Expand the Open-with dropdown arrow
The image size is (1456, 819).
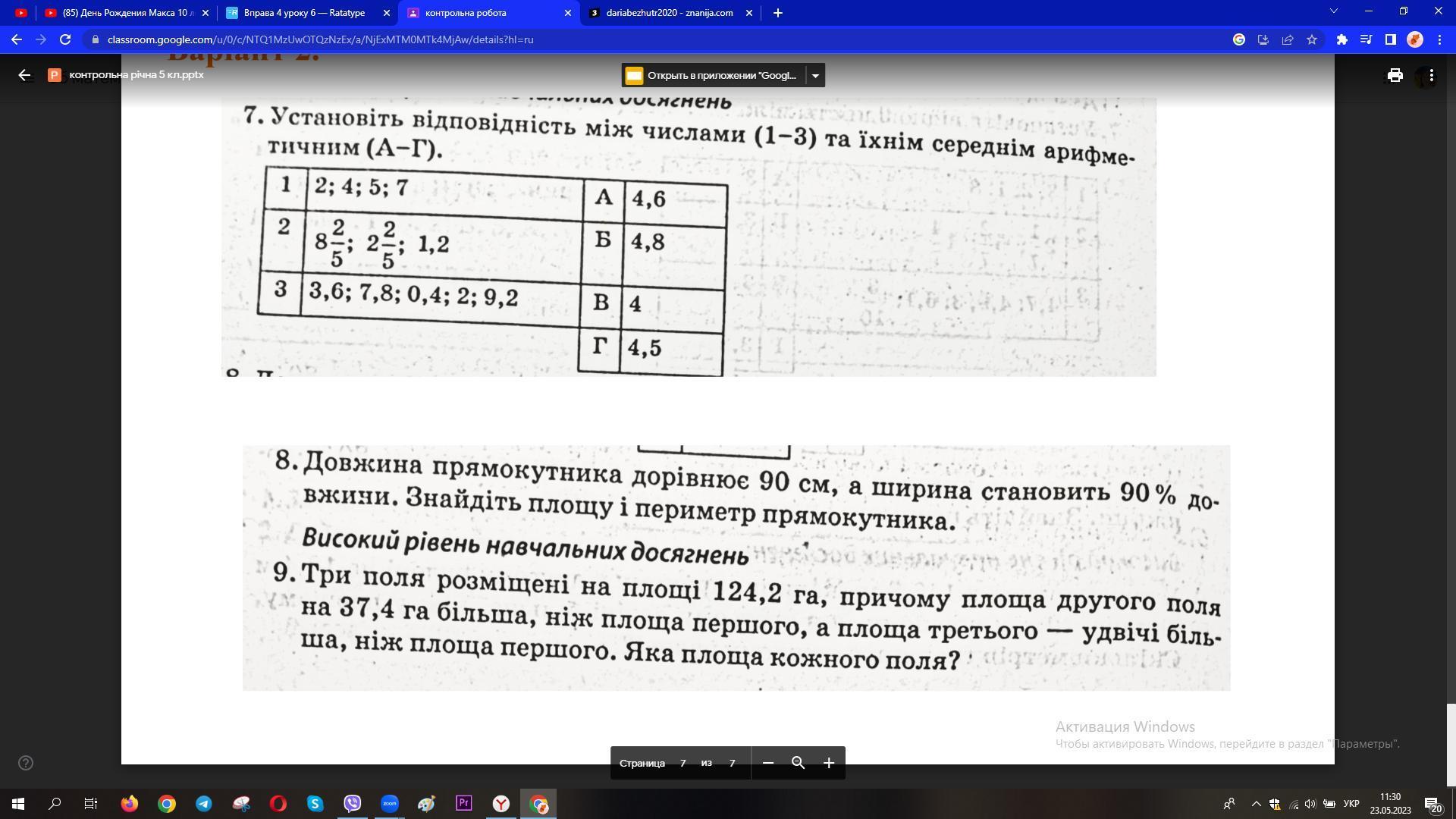pyautogui.click(x=815, y=75)
